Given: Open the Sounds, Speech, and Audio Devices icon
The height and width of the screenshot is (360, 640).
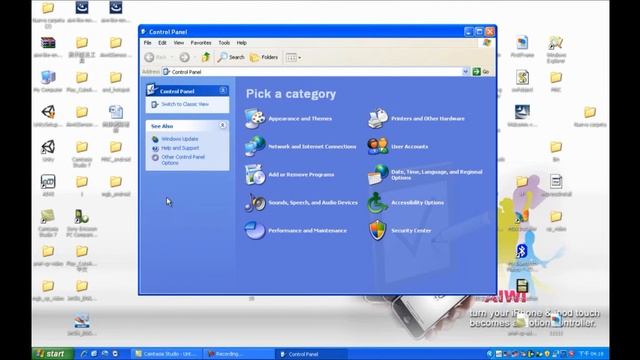Looking at the screenshot, I should pos(255,202).
